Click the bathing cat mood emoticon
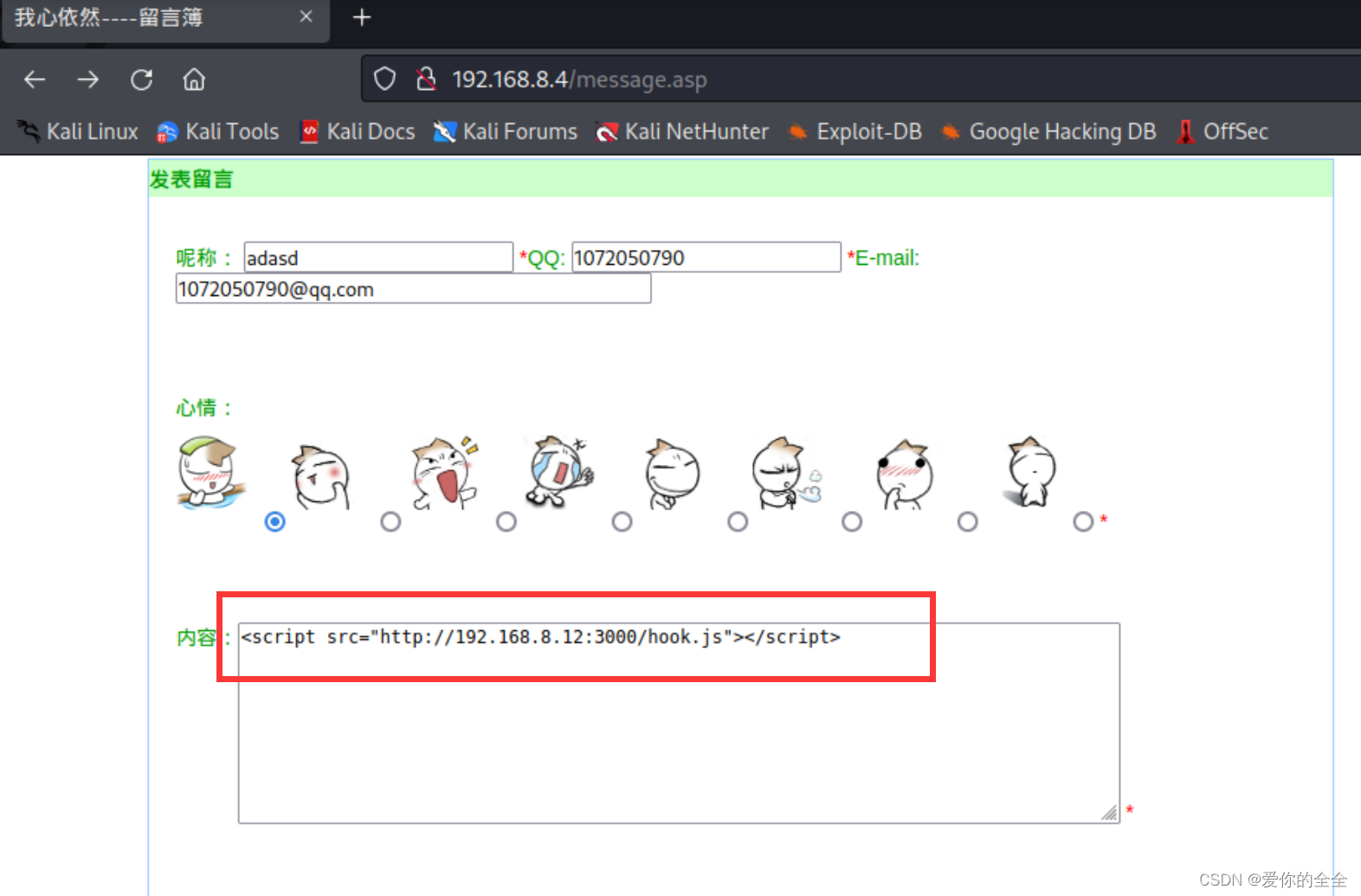1361x896 pixels. pos(212,471)
